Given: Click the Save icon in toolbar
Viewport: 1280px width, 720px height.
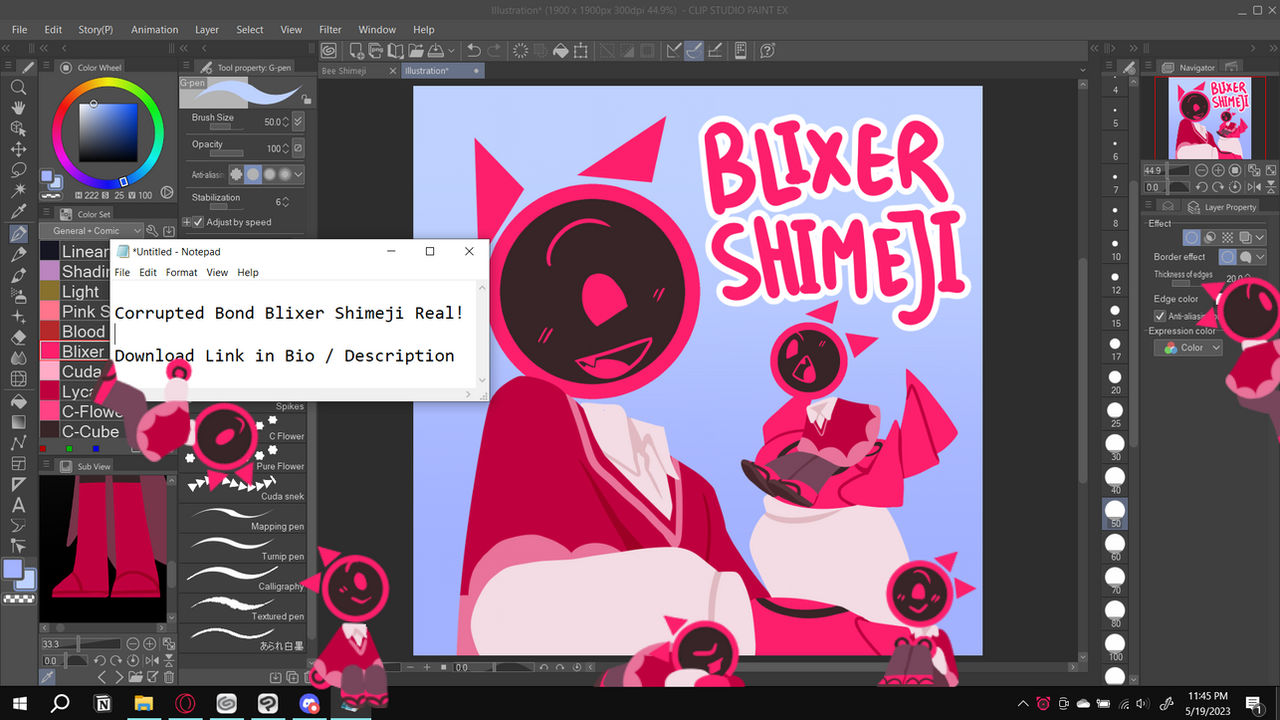Looking at the screenshot, I should click(436, 50).
